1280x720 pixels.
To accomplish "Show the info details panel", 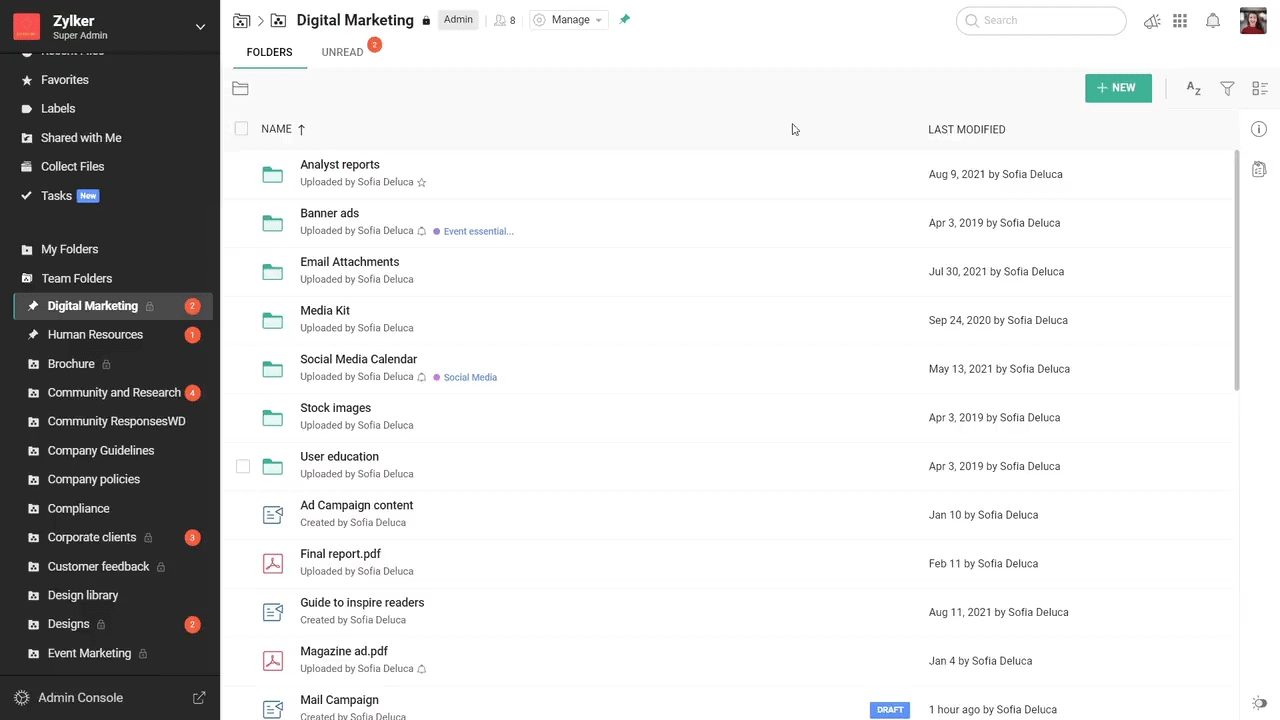I will (1259, 129).
